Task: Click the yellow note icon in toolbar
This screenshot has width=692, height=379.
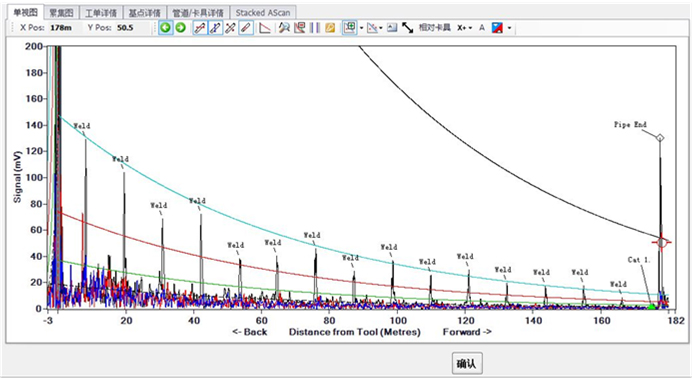Action: [330, 28]
